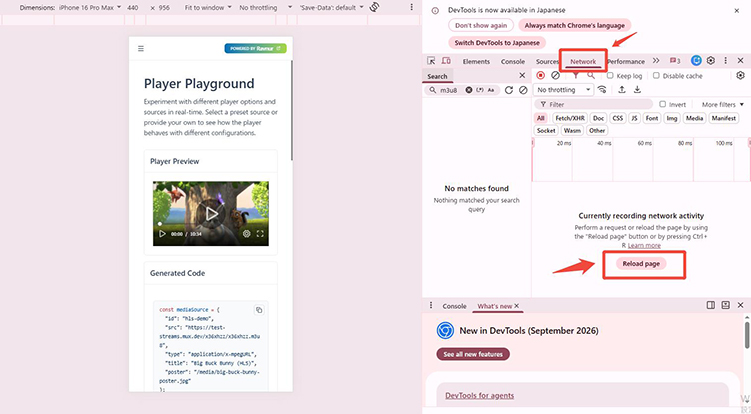Click the small play control in the player bar
This screenshot has width=751, height=414.
(x=162, y=234)
